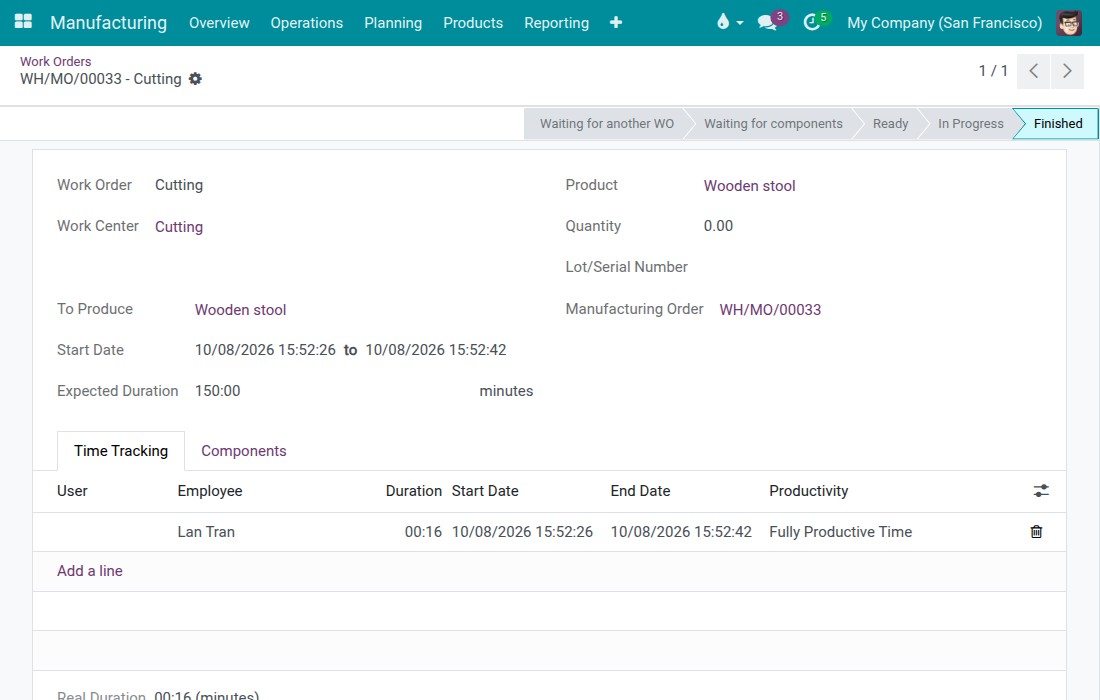This screenshot has height=700, width=1100.
Task: Go to next record arrow
Action: [x=1067, y=71]
